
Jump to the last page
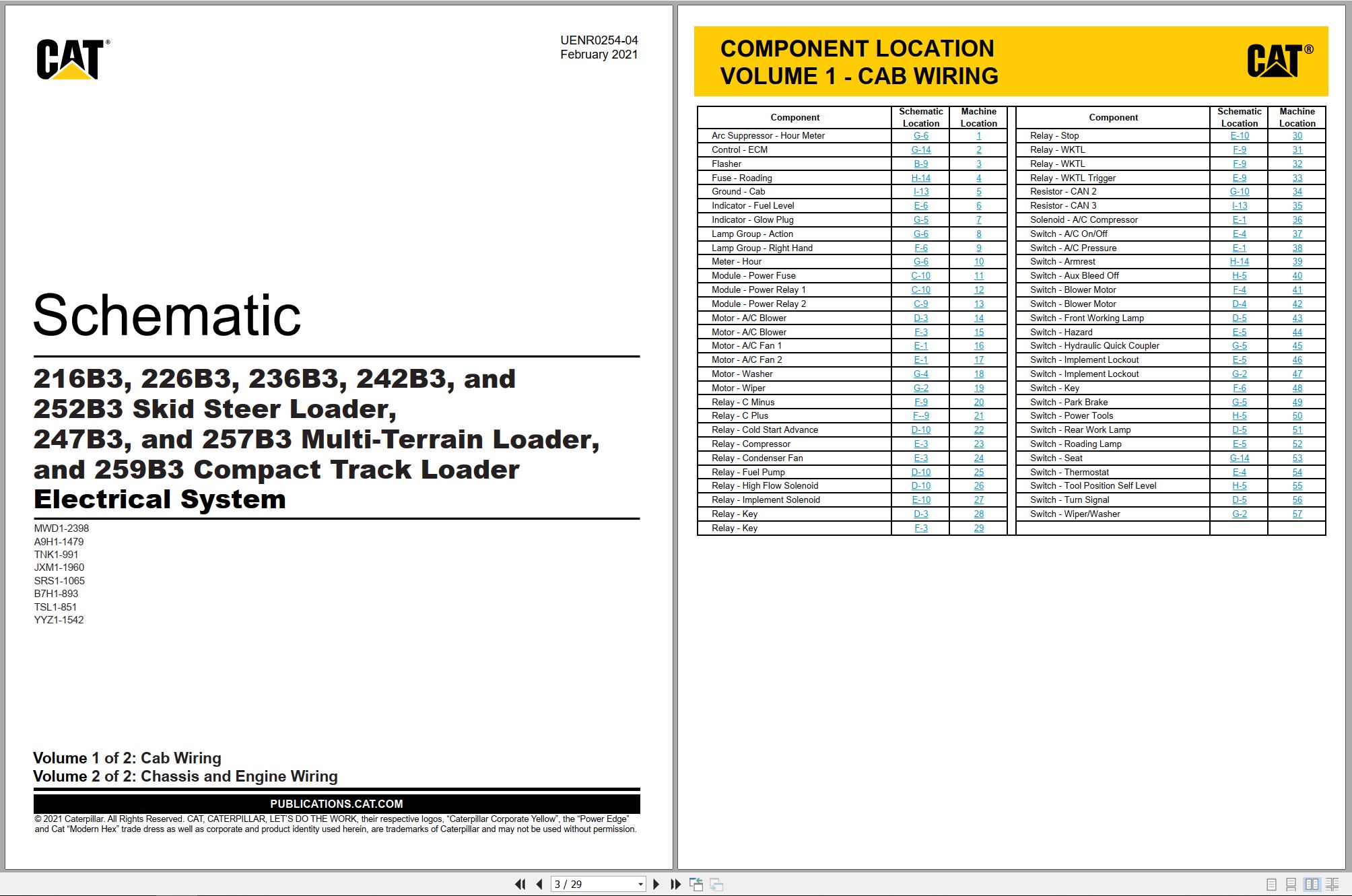[x=675, y=884]
